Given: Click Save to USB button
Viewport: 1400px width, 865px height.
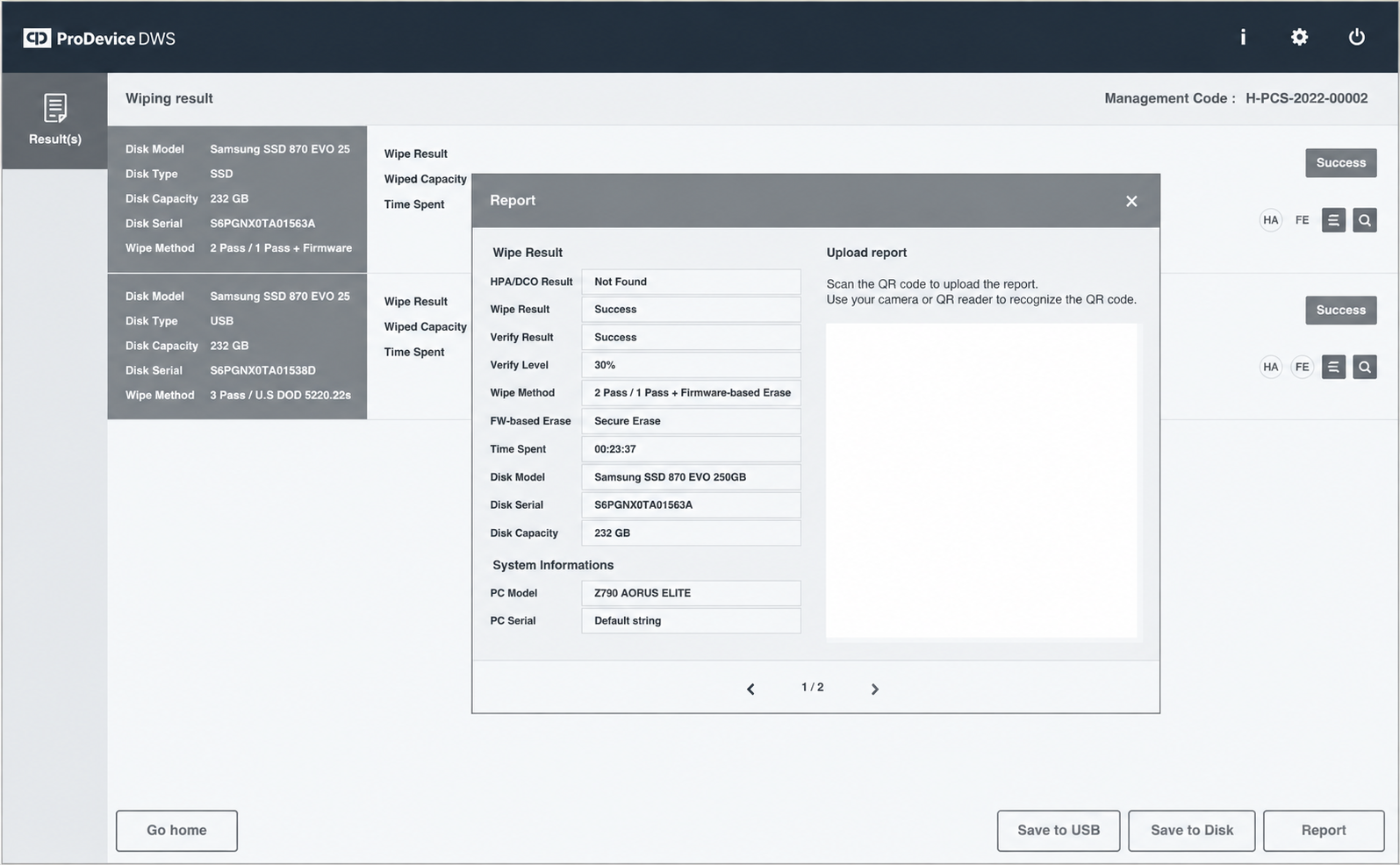Looking at the screenshot, I should point(1058,830).
